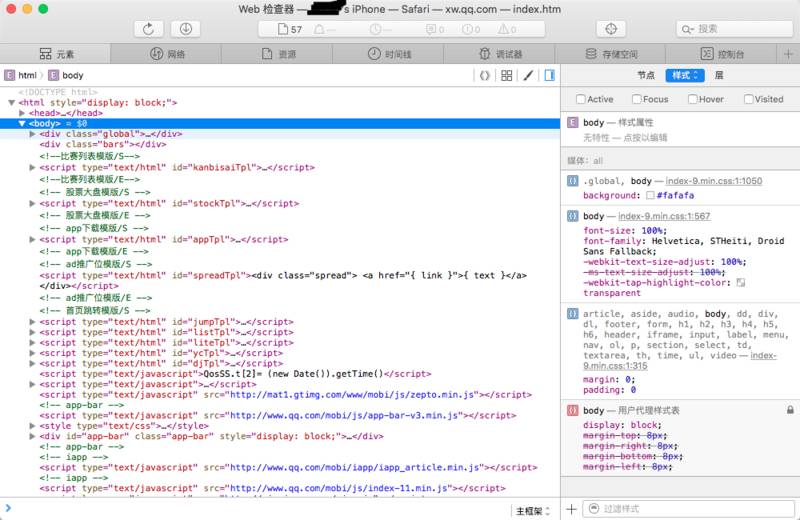The height and width of the screenshot is (520, 800).
Task: Enable the Visited pseudo-class checkbox
Action: [748, 99]
